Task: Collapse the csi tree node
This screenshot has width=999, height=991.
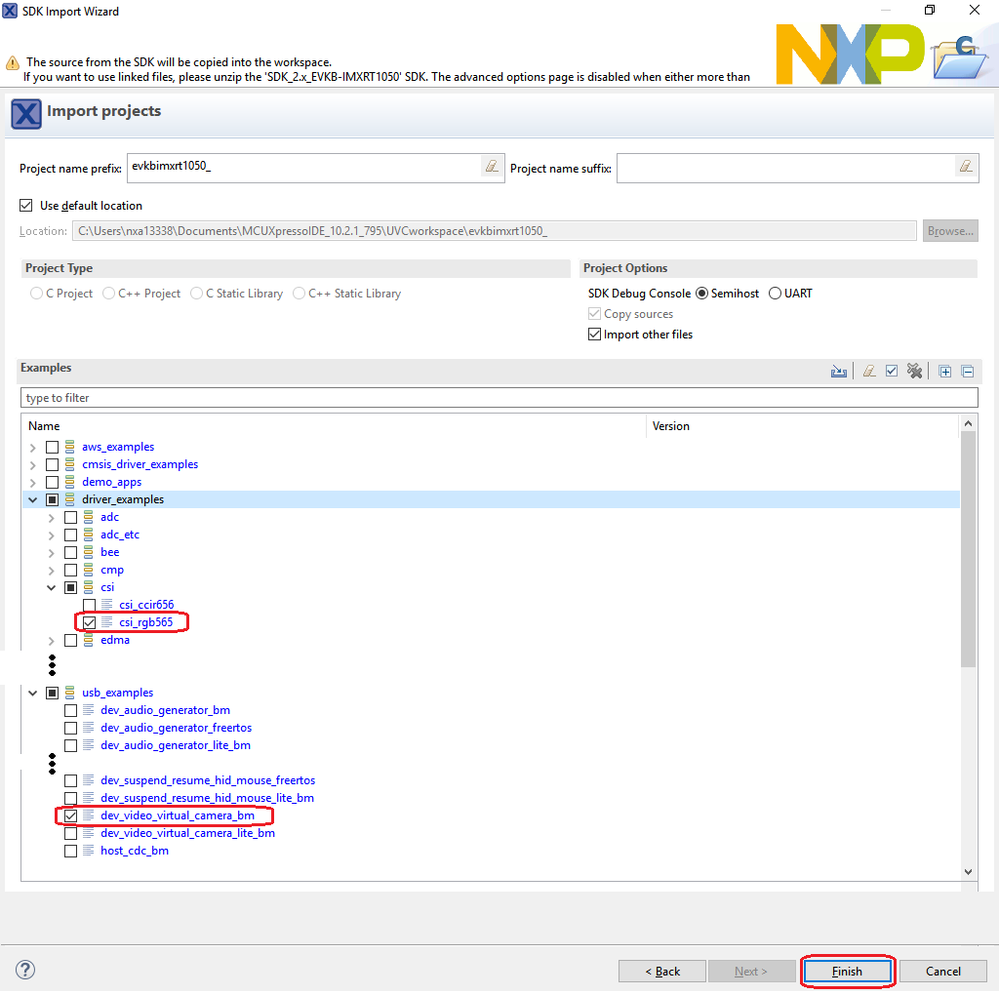Action: (52, 588)
